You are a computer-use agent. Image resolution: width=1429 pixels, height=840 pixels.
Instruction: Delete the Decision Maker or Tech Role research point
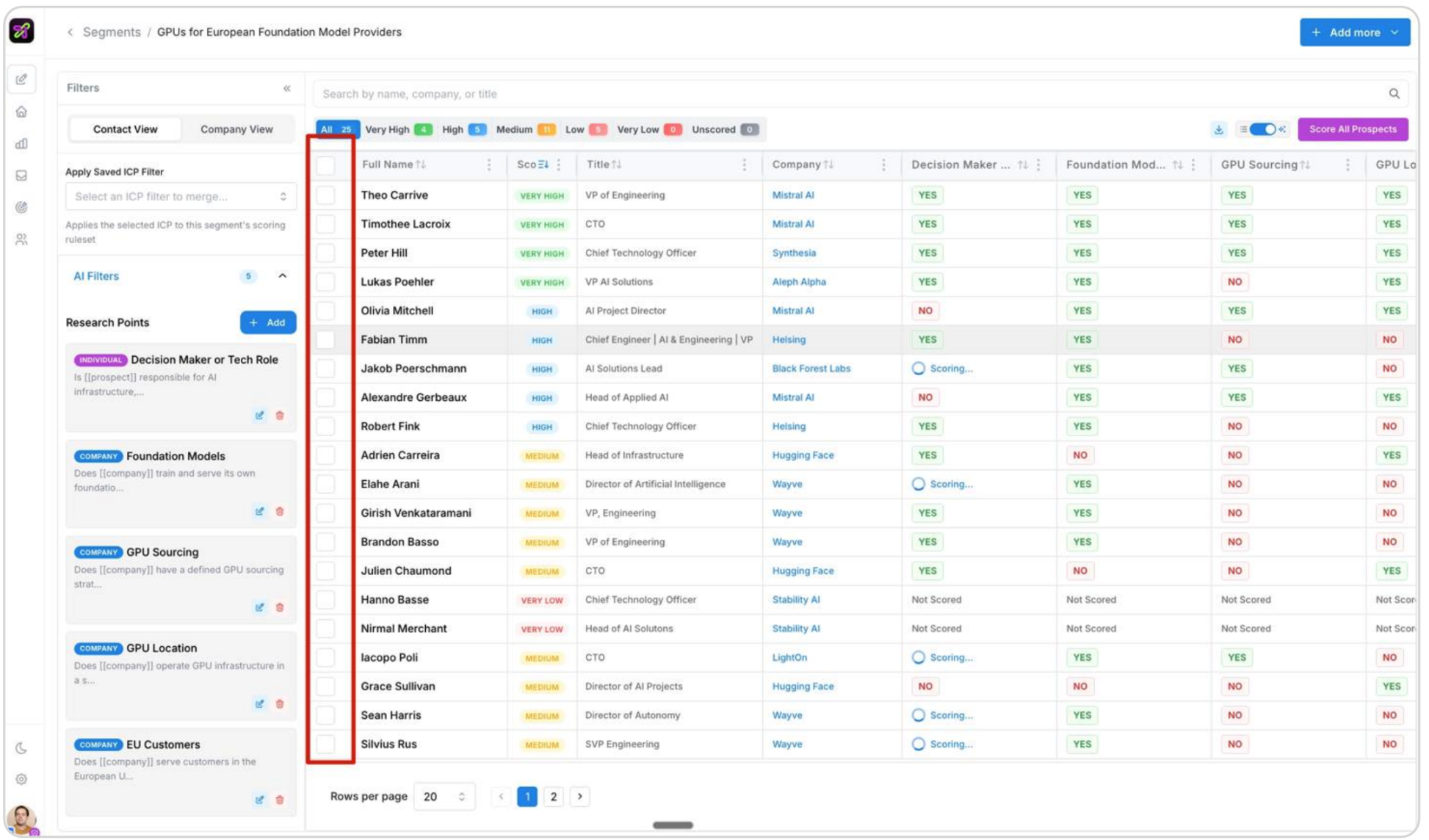280,416
